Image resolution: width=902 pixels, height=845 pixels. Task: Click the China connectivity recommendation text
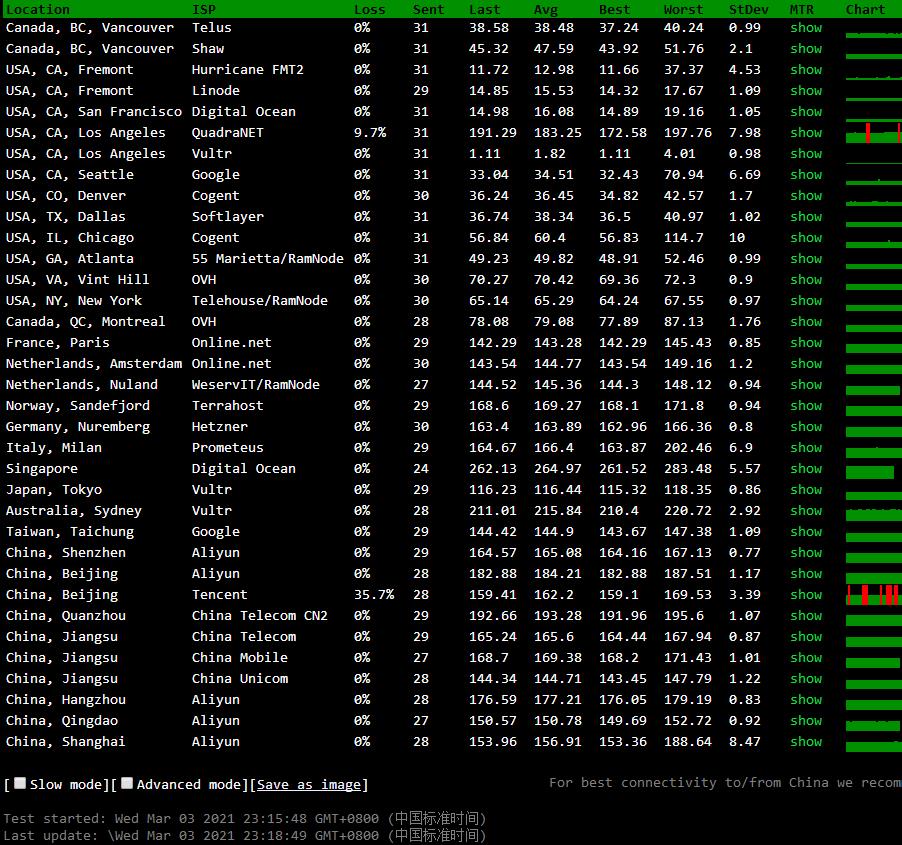click(725, 782)
